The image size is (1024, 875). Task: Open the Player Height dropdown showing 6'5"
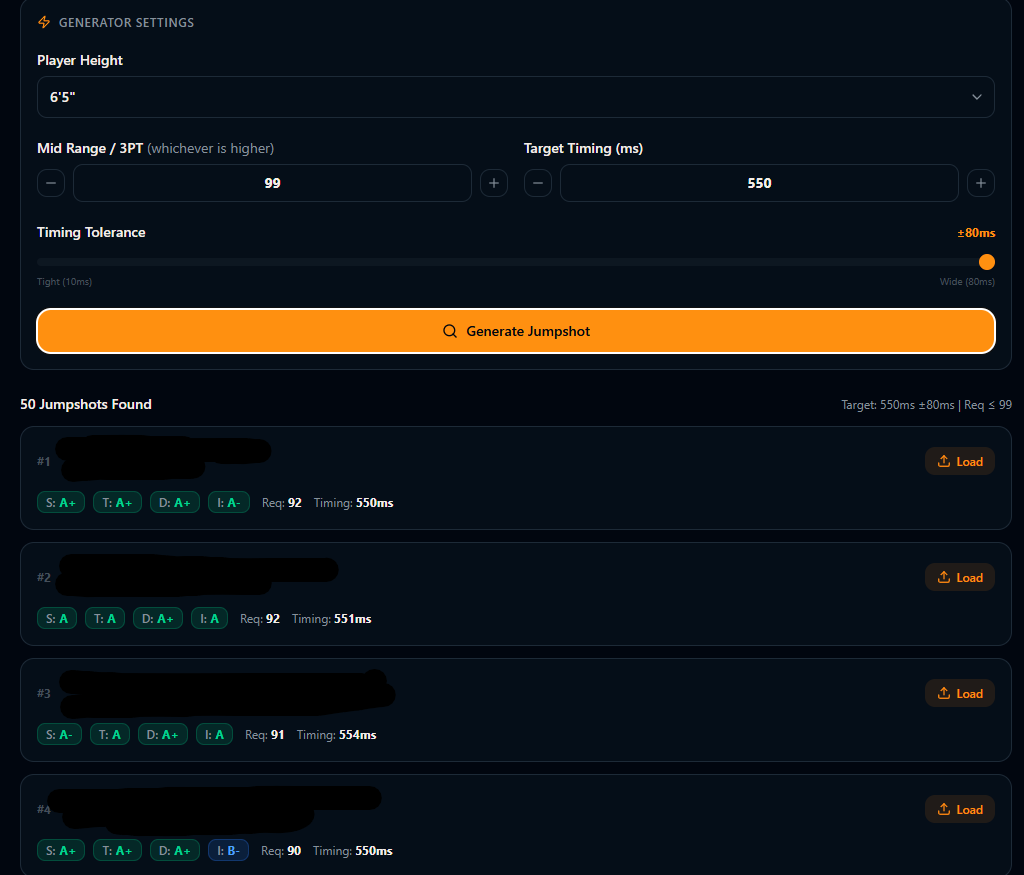pos(515,97)
